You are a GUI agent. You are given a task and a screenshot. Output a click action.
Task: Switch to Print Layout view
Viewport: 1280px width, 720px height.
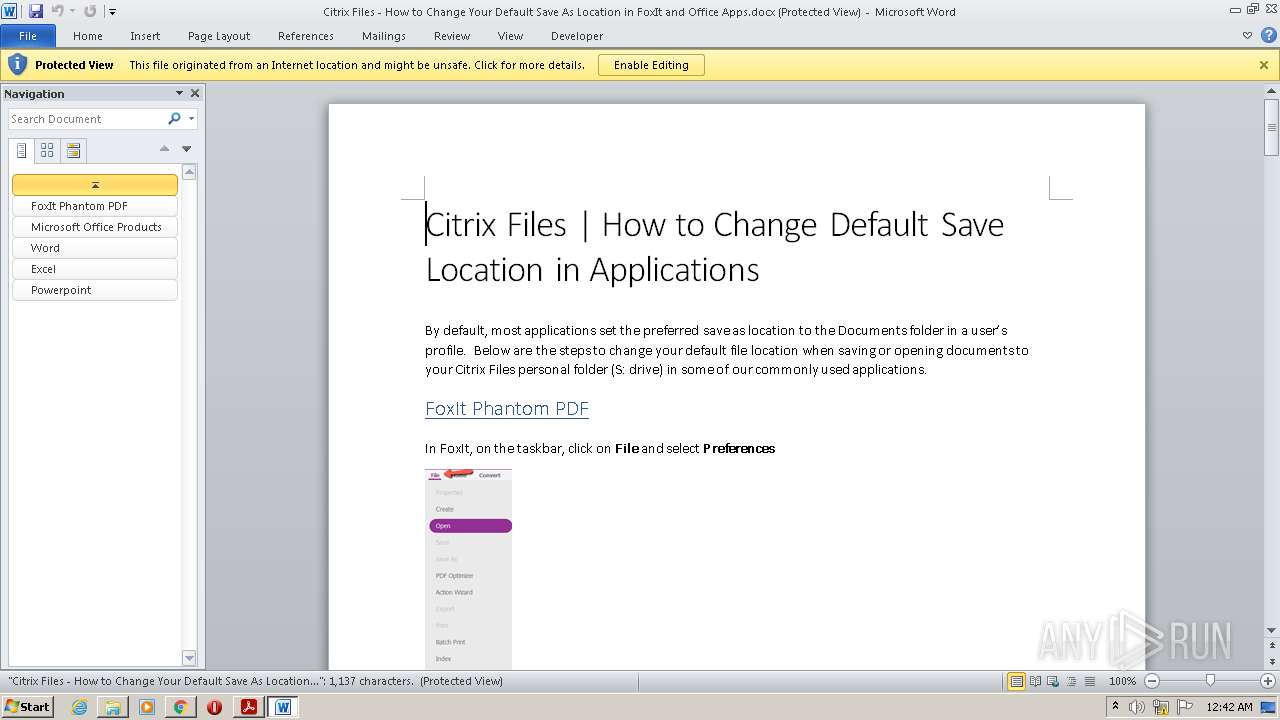tap(1016, 681)
